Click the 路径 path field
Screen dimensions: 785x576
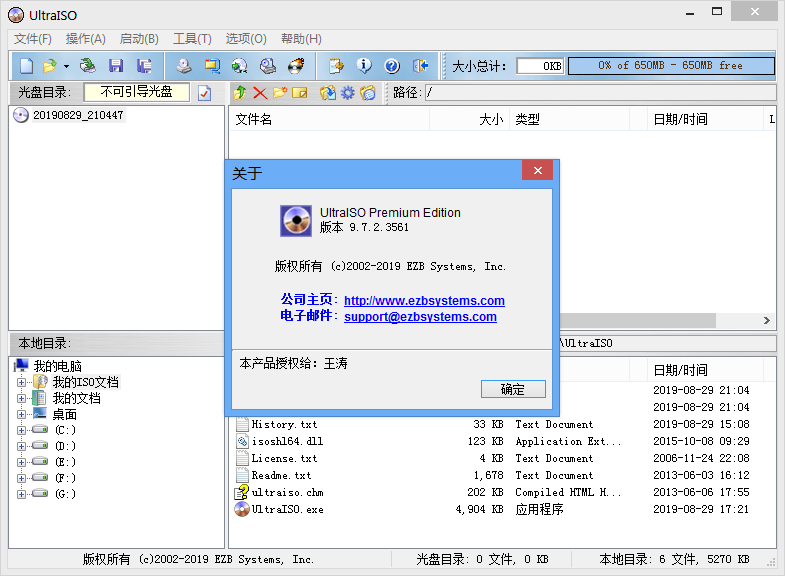pyautogui.click(x=600, y=92)
